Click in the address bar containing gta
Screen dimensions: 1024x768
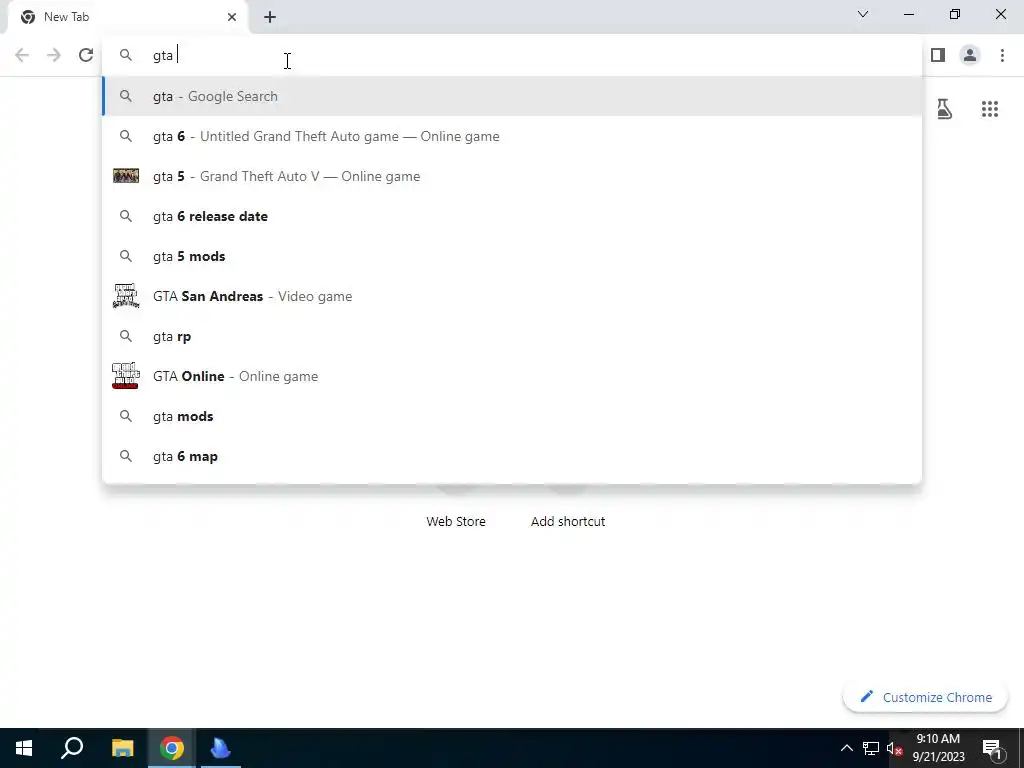pos(511,56)
